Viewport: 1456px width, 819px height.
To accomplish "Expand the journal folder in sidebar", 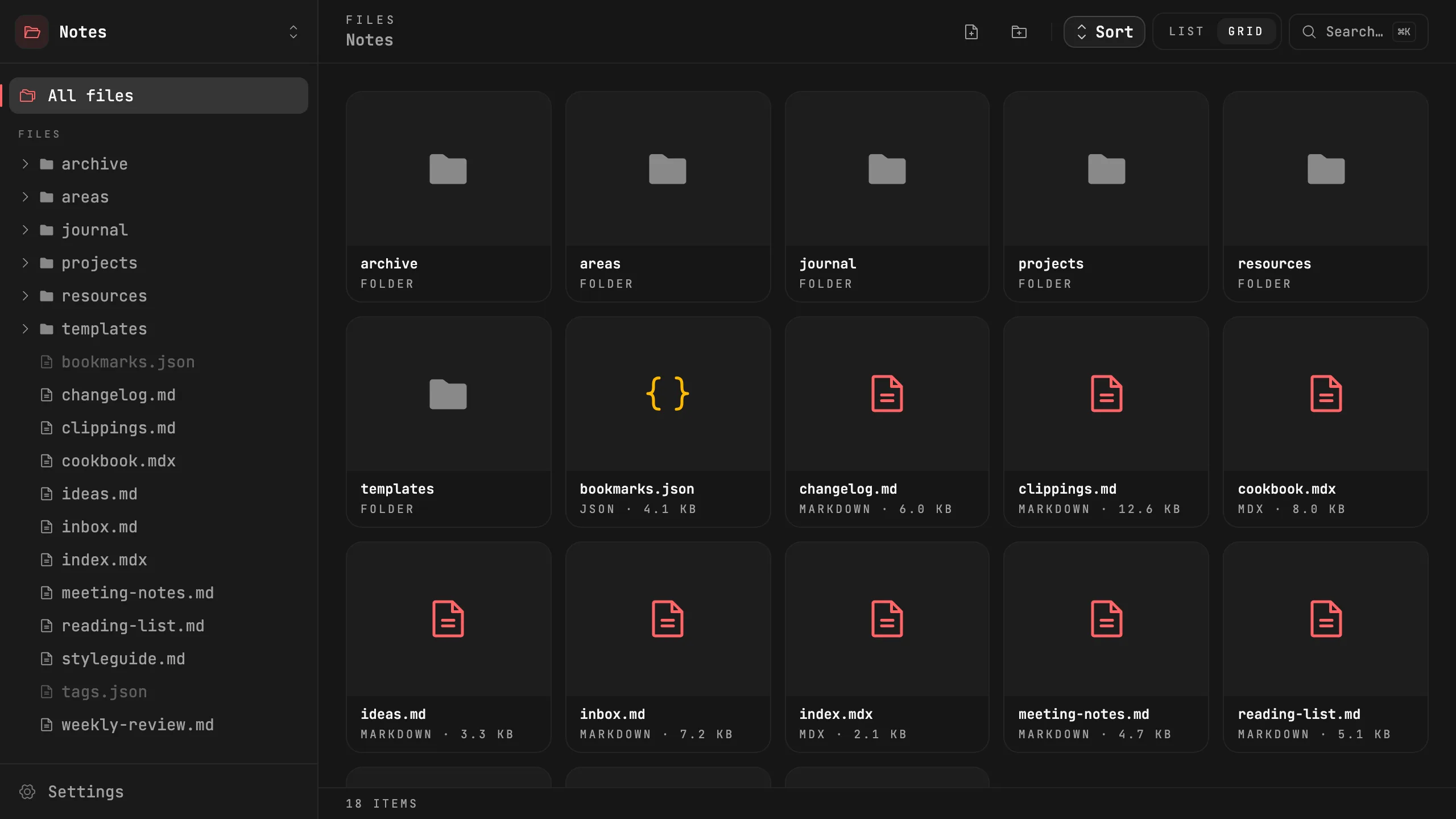I will pyautogui.click(x=25, y=230).
